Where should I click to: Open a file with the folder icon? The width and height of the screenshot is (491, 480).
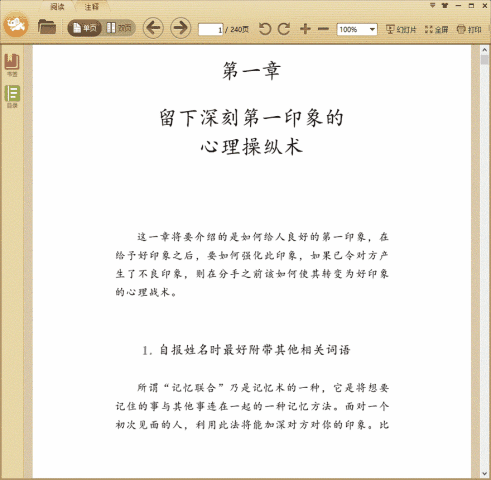(47, 27)
